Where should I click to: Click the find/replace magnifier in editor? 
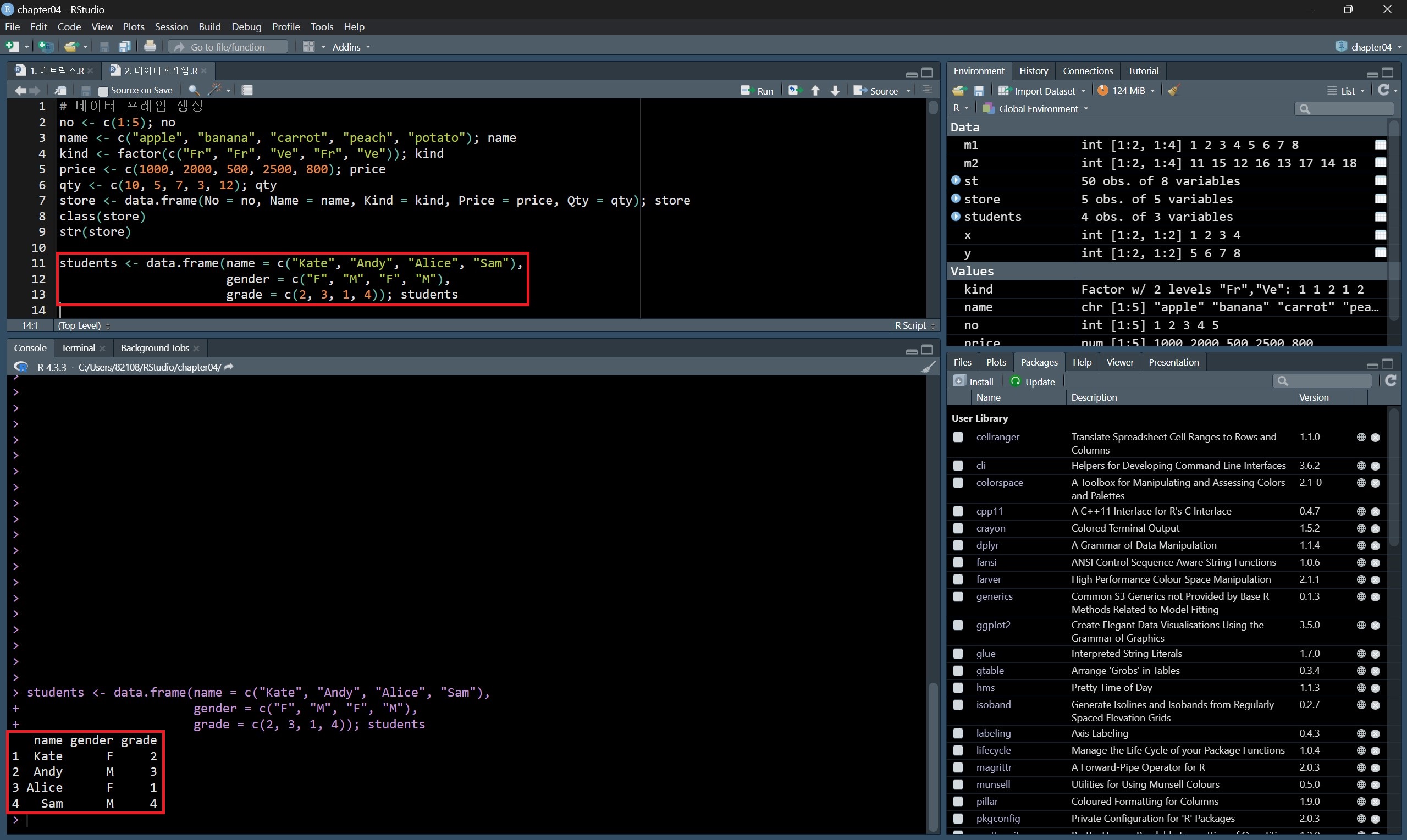(x=194, y=90)
